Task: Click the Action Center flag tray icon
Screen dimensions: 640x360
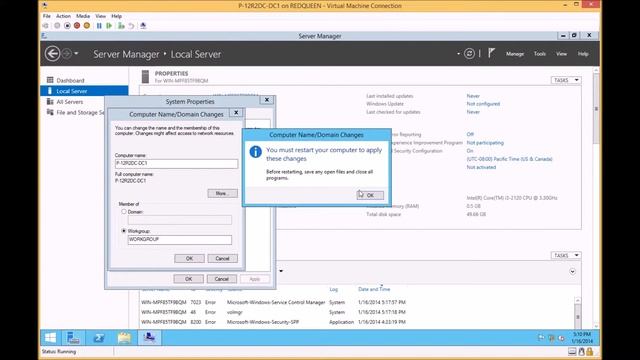Action: point(541,338)
